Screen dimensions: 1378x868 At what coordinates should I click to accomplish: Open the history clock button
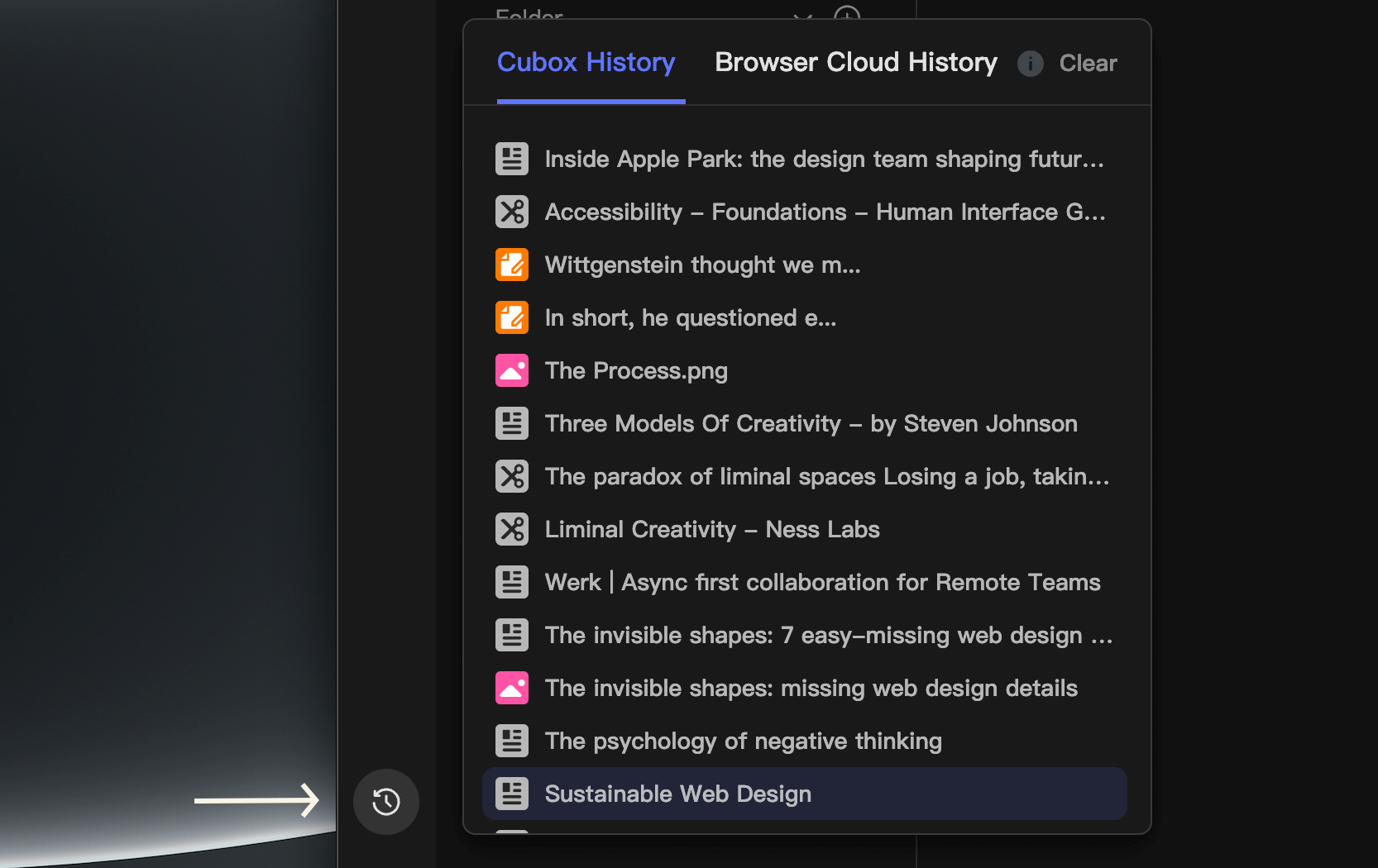(x=386, y=801)
